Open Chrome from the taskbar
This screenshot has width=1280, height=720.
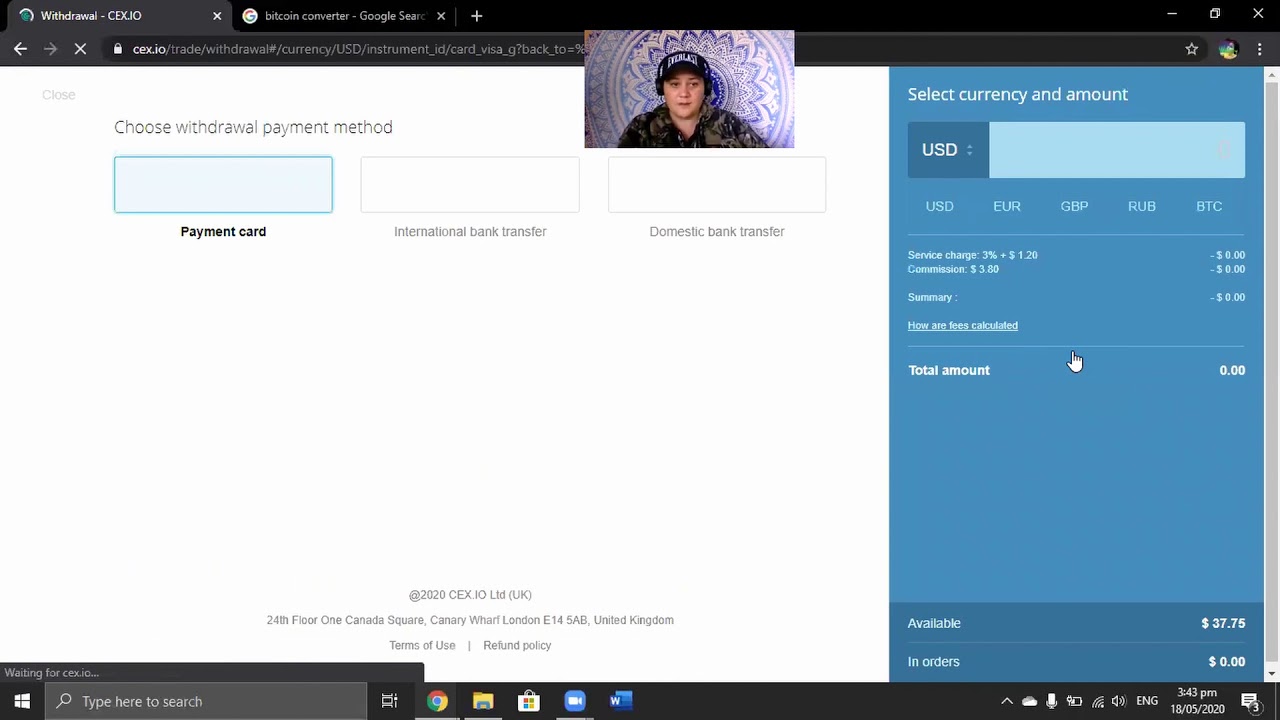pyautogui.click(x=437, y=701)
